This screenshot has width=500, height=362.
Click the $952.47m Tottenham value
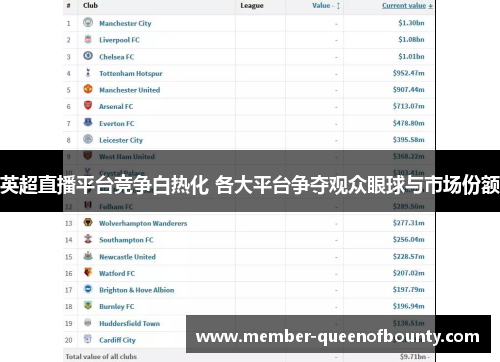tap(409, 73)
